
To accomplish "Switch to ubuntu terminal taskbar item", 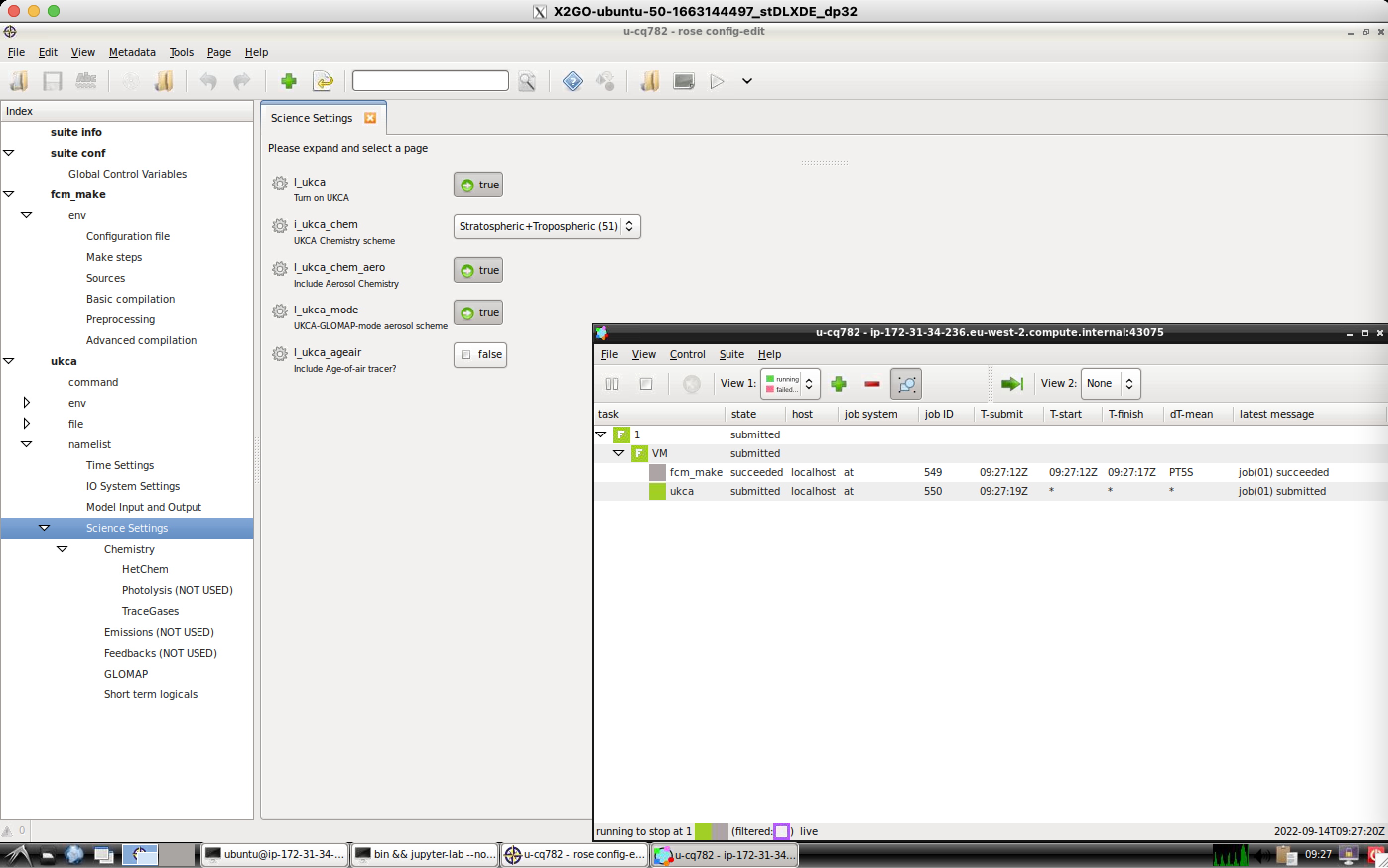I will click(x=275, y=854).
